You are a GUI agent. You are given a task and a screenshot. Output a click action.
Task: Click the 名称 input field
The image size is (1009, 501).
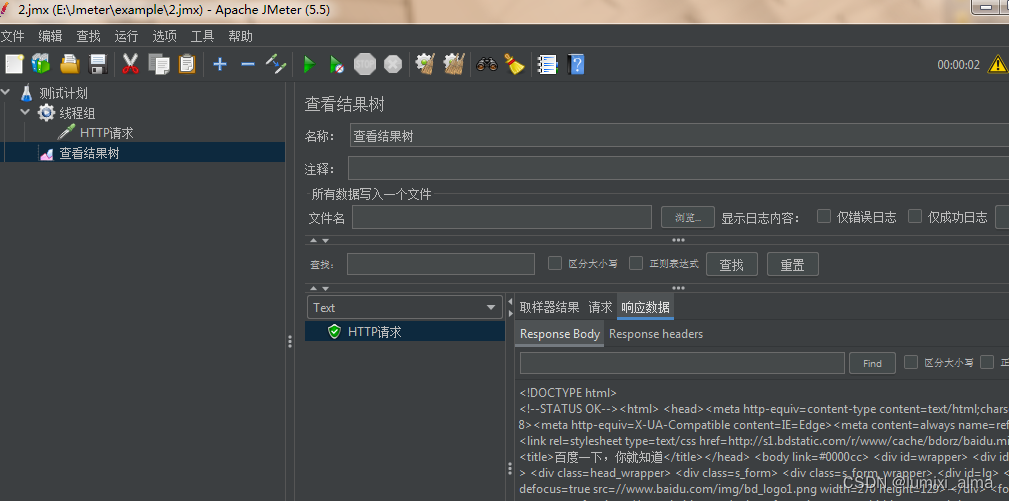(680, 136)
